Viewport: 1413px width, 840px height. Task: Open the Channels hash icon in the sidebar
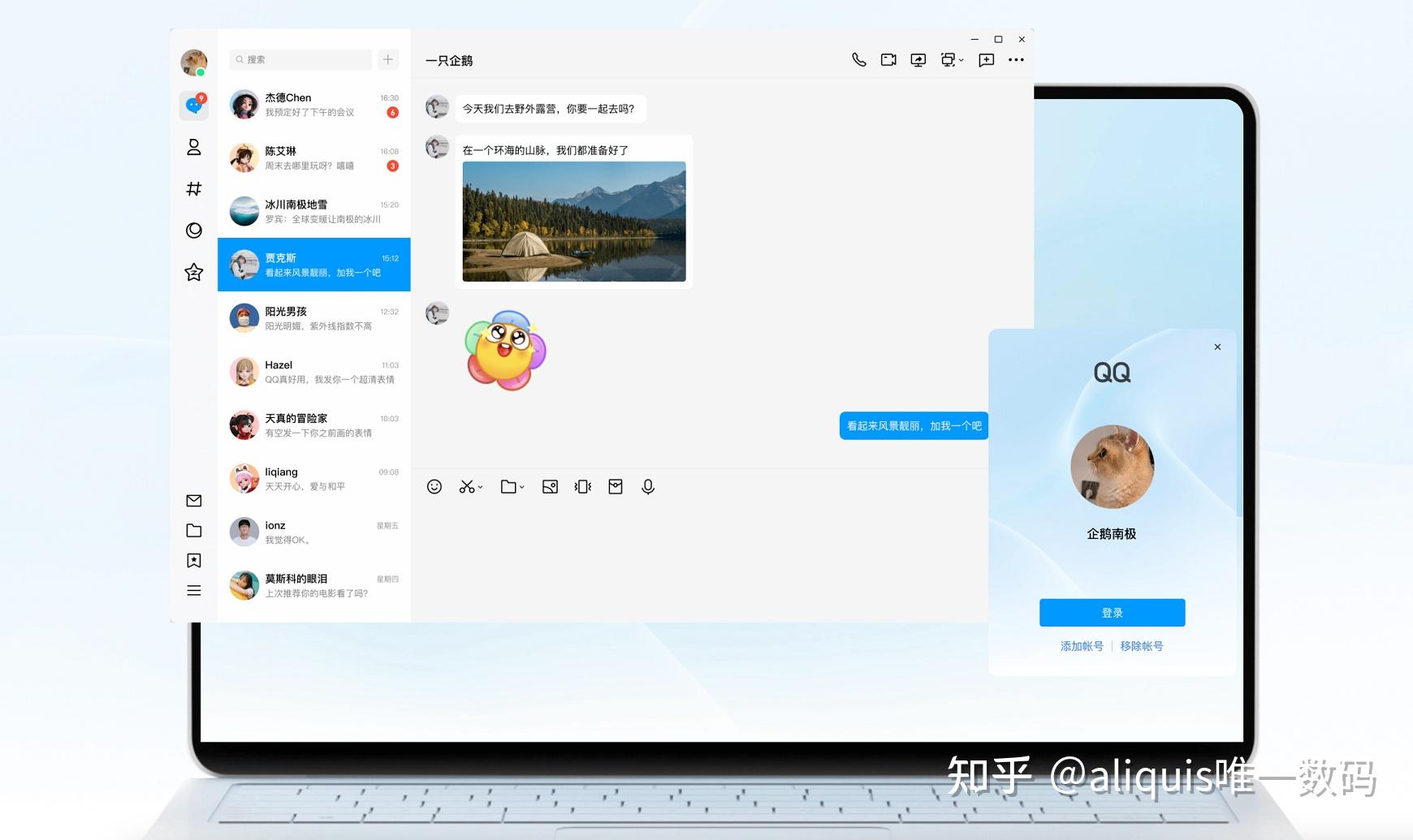193,189
